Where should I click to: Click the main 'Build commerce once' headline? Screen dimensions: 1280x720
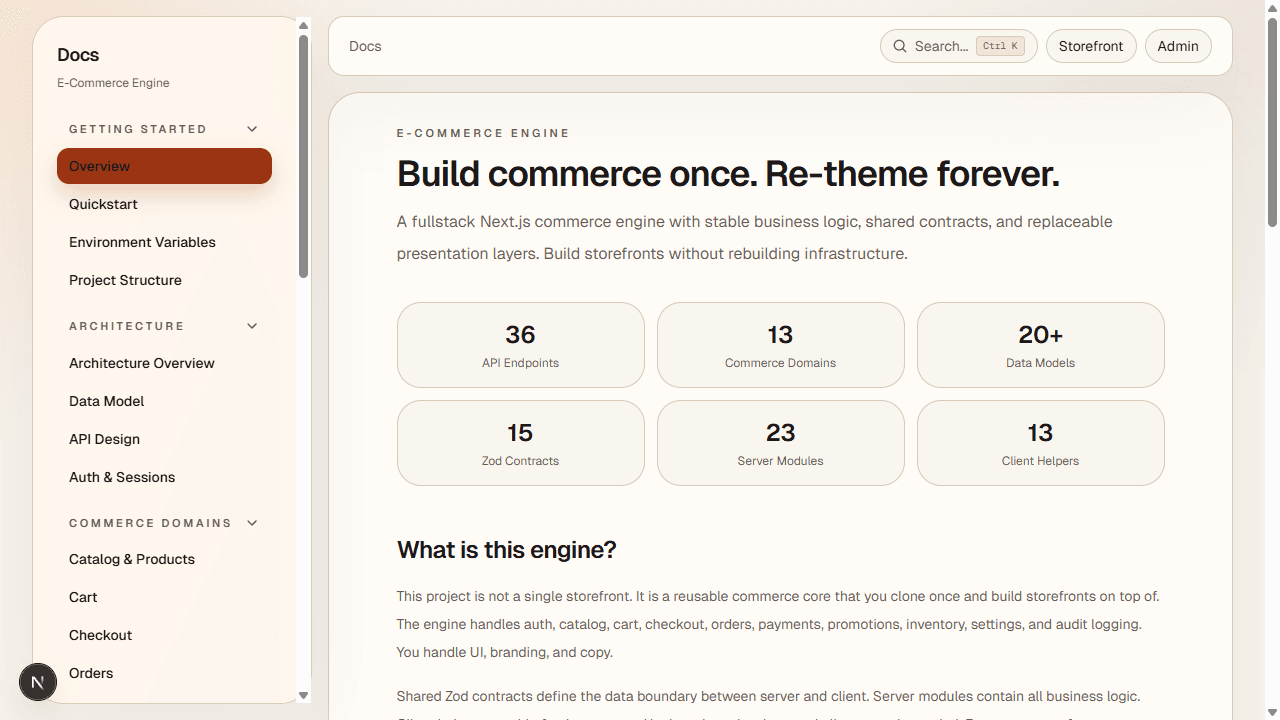(728, 174)
